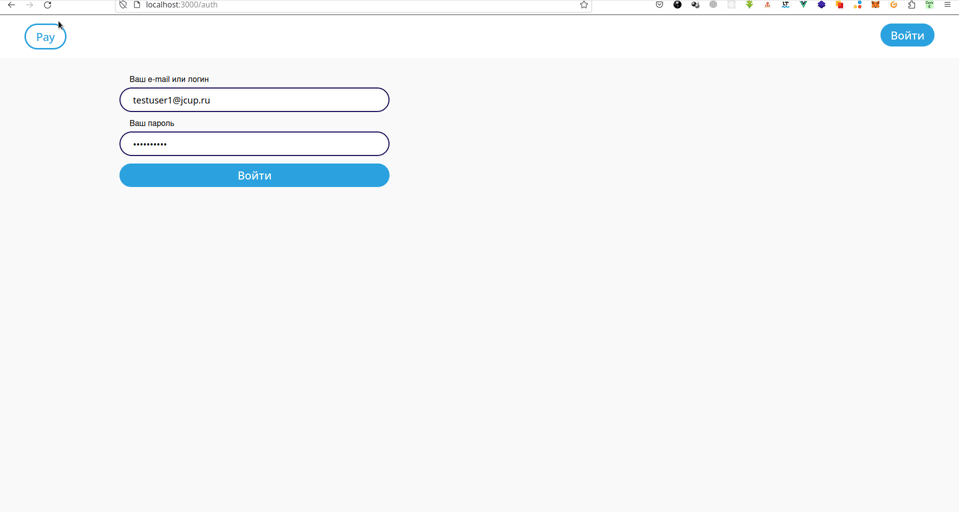Viewport: 959px width, 512px height.
Task: Click the small red figure extension icon
Action: pyautogui.click(x=767, y=5)
